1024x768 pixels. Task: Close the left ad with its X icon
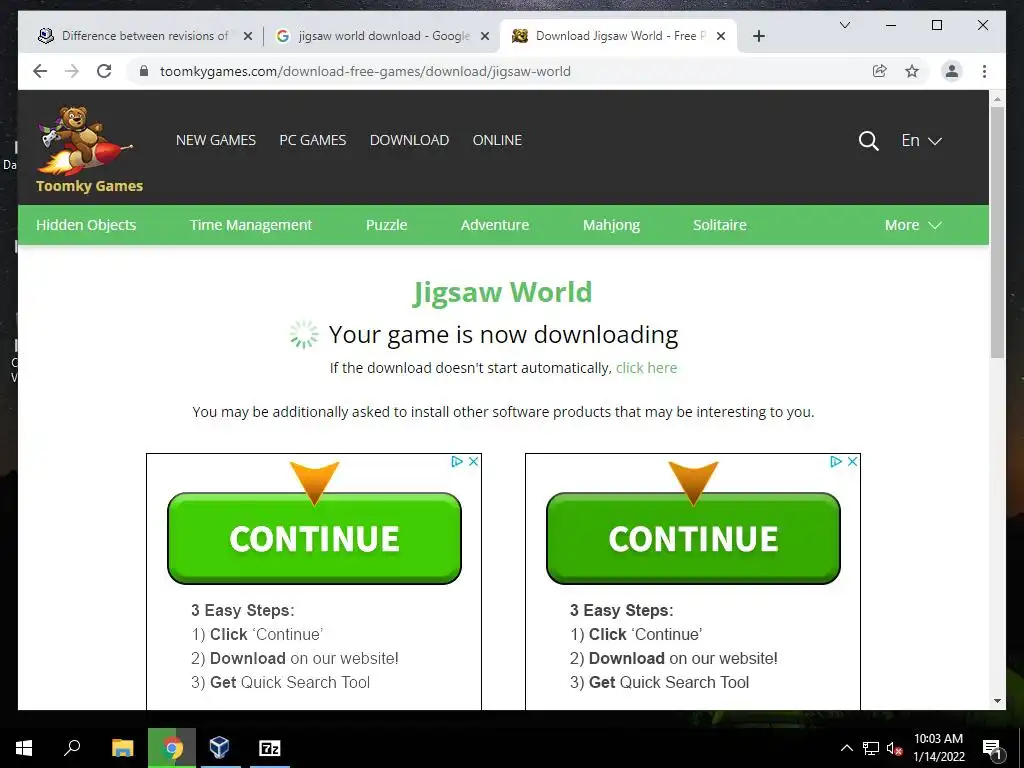(473, 461)
